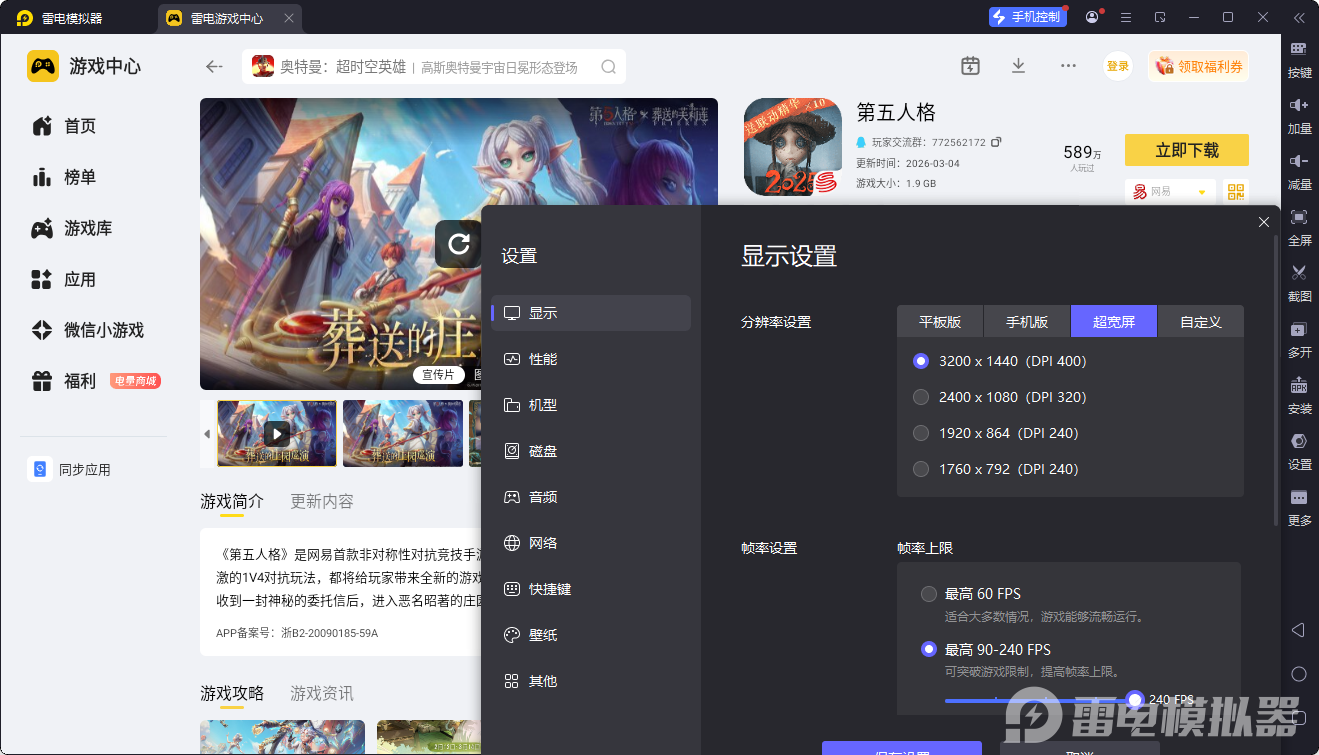
Task: Choose the 最高 60 FPS option
Action: [x=929, y=594]
